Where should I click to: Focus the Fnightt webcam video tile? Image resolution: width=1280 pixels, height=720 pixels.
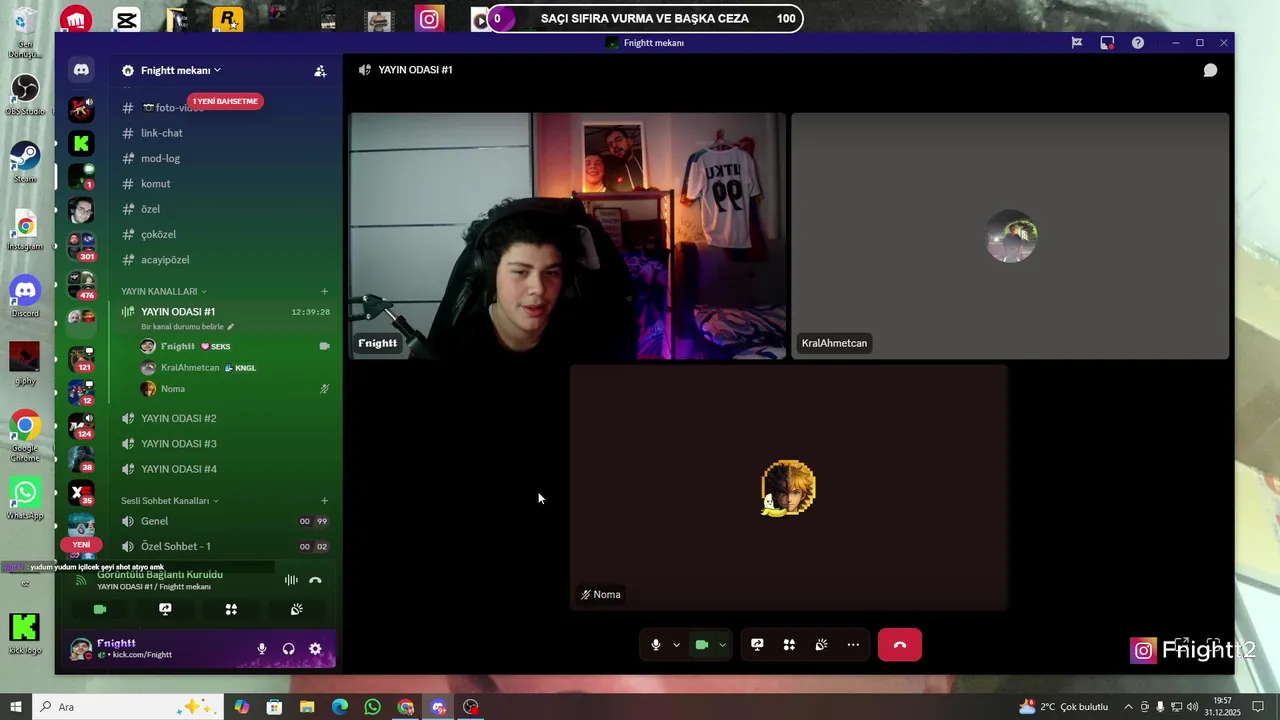click(x=567, y=236)
